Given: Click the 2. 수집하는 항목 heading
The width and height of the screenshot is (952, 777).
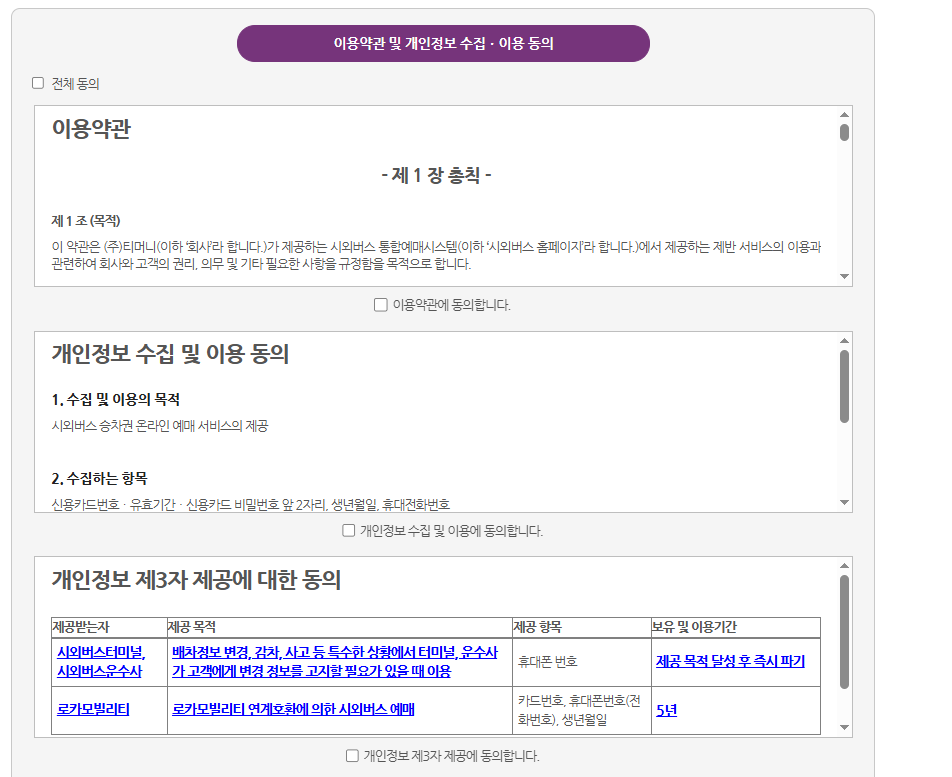Looking at the screenshot, I should click(99, 478).
